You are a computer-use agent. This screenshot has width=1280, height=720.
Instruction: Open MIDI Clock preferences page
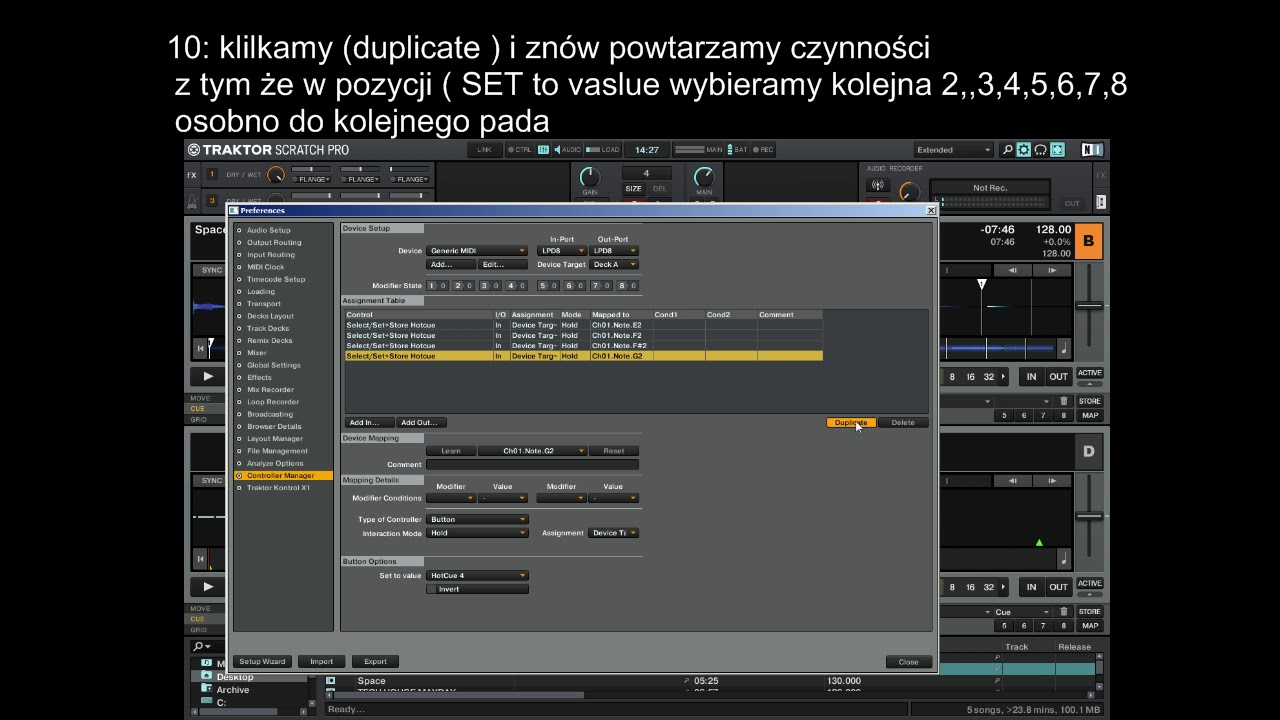click(265, 267)
